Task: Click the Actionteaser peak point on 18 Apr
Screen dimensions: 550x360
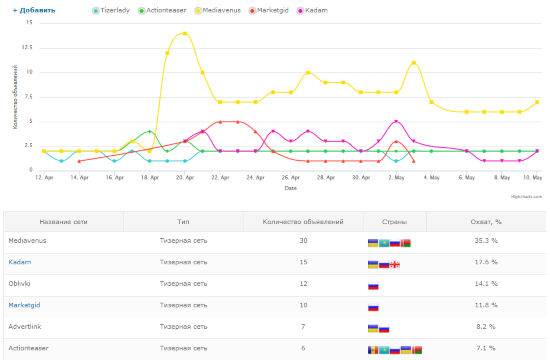Action: click(x=150, y=132)
